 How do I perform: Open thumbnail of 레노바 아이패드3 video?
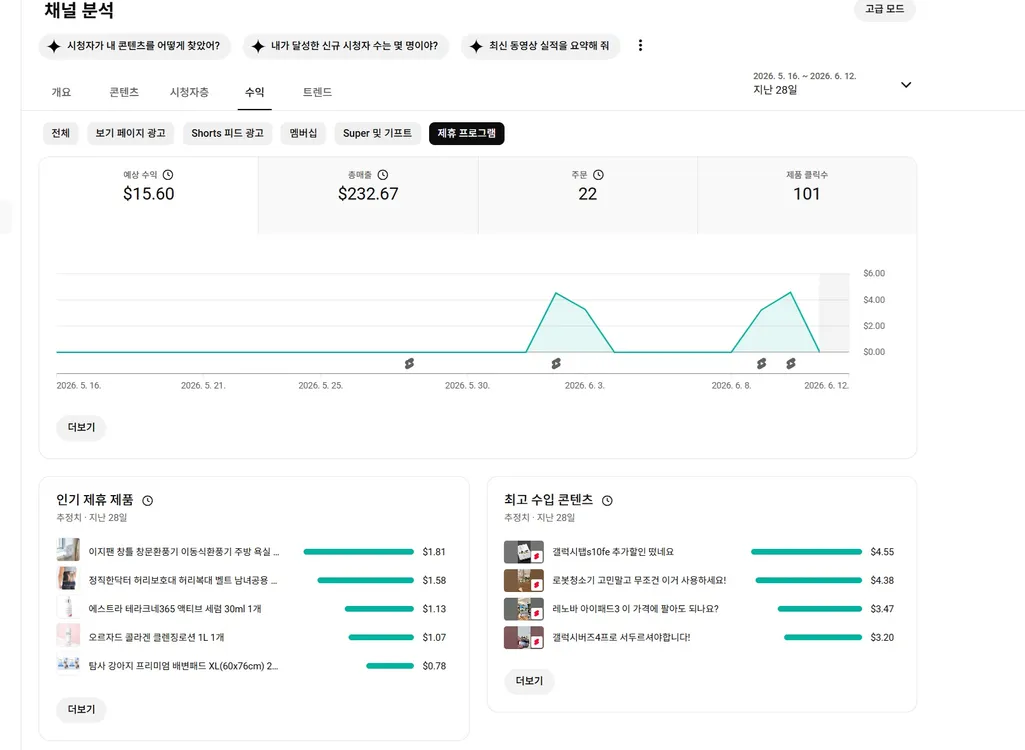[524, 609]
